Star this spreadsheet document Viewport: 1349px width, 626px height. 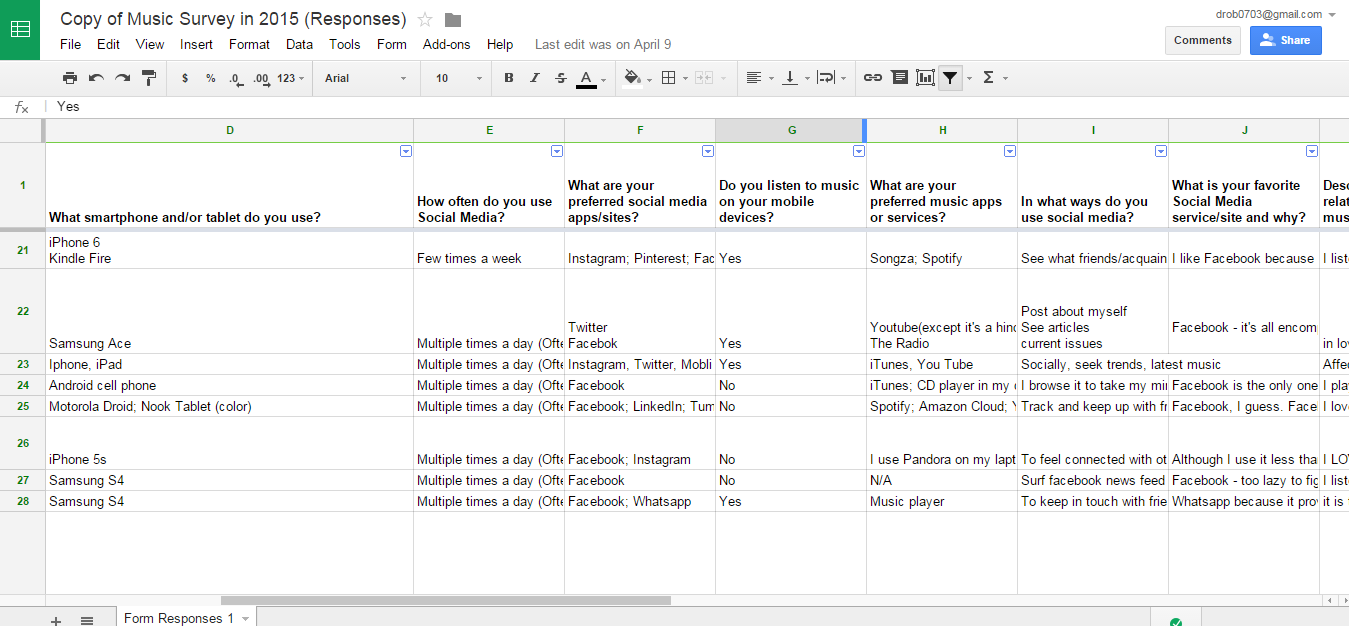point(425,20)
